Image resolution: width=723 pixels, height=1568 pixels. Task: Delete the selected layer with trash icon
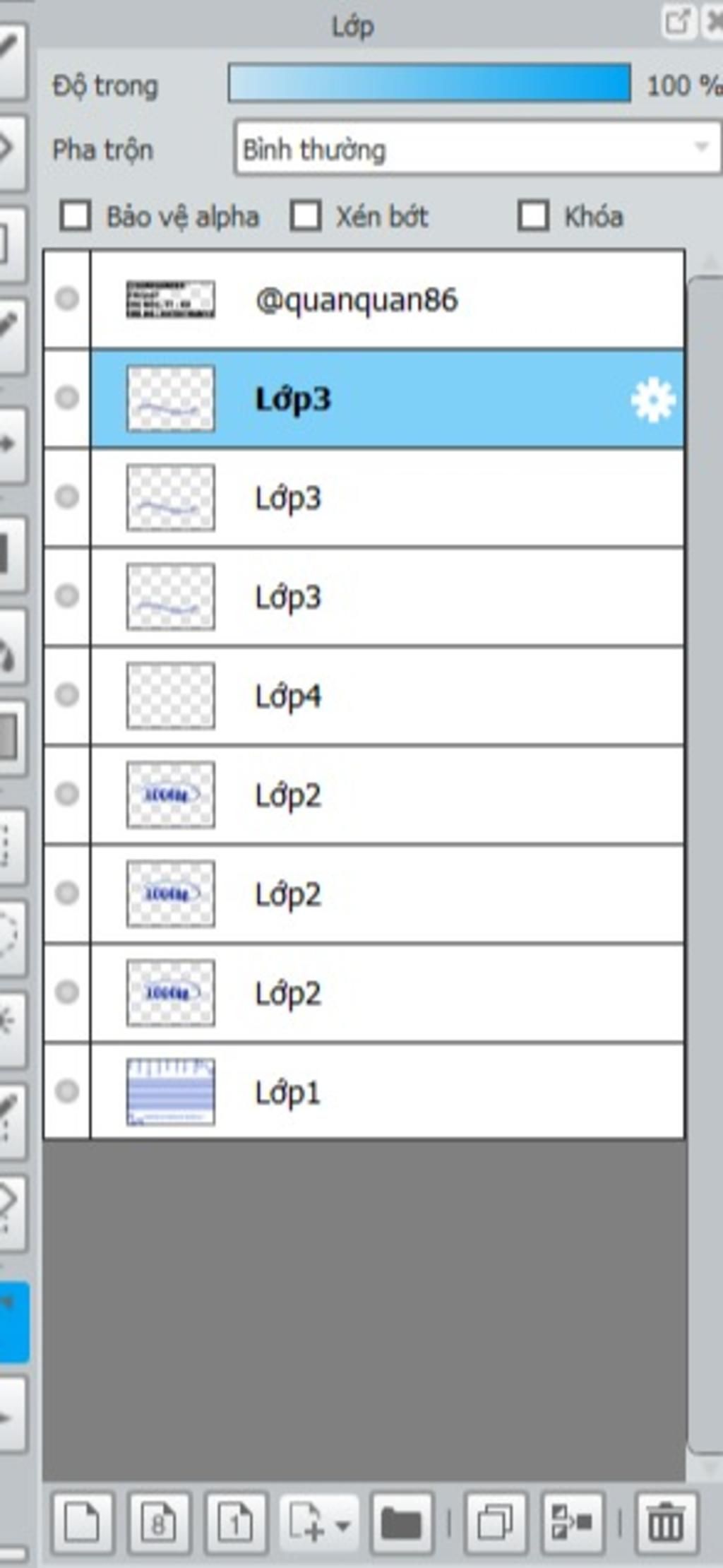[666, 1523]
